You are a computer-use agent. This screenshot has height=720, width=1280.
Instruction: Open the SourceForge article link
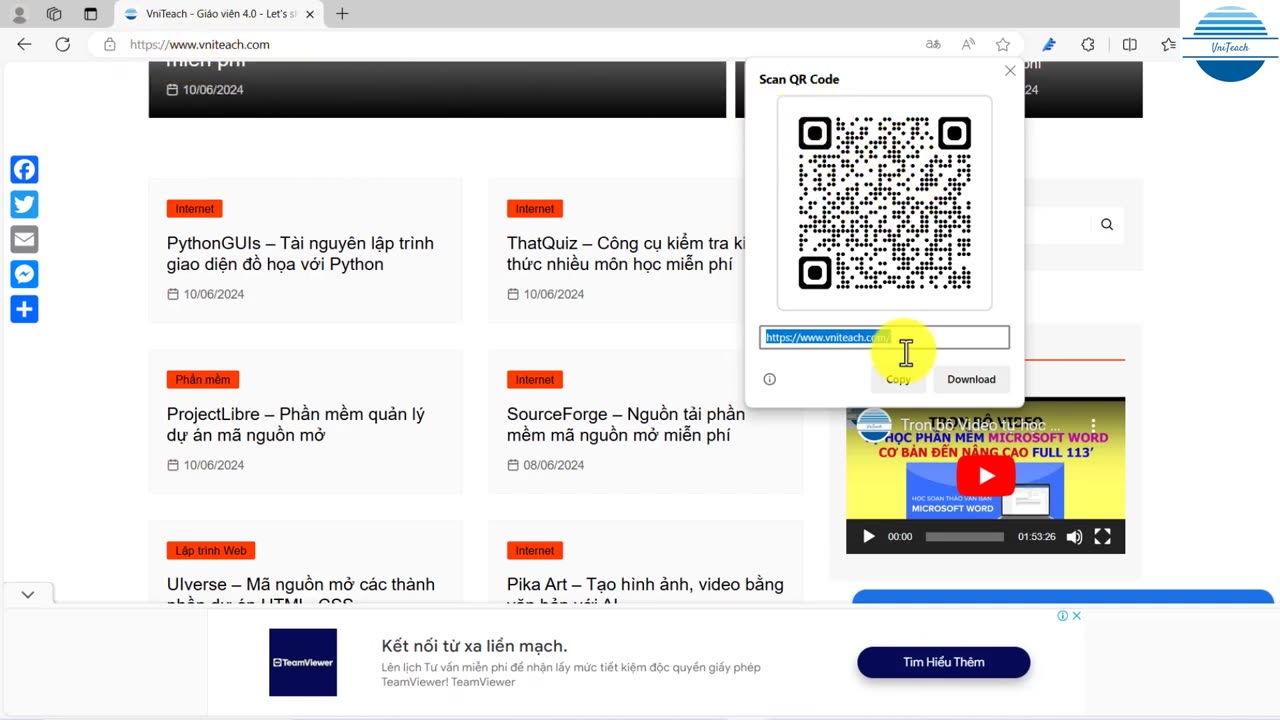pos(625,424)
